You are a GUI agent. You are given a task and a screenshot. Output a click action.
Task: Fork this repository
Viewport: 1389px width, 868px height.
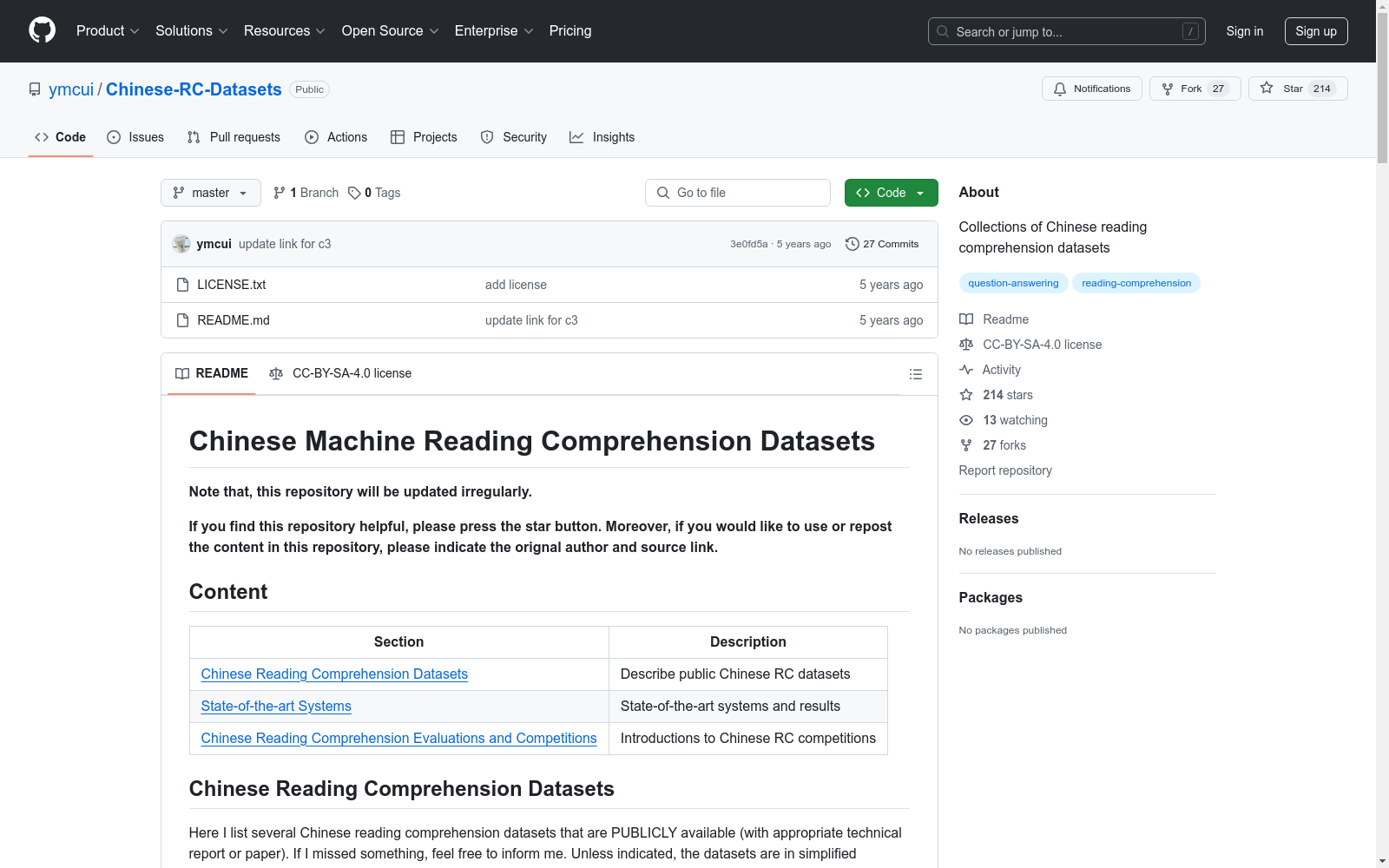1195,89
